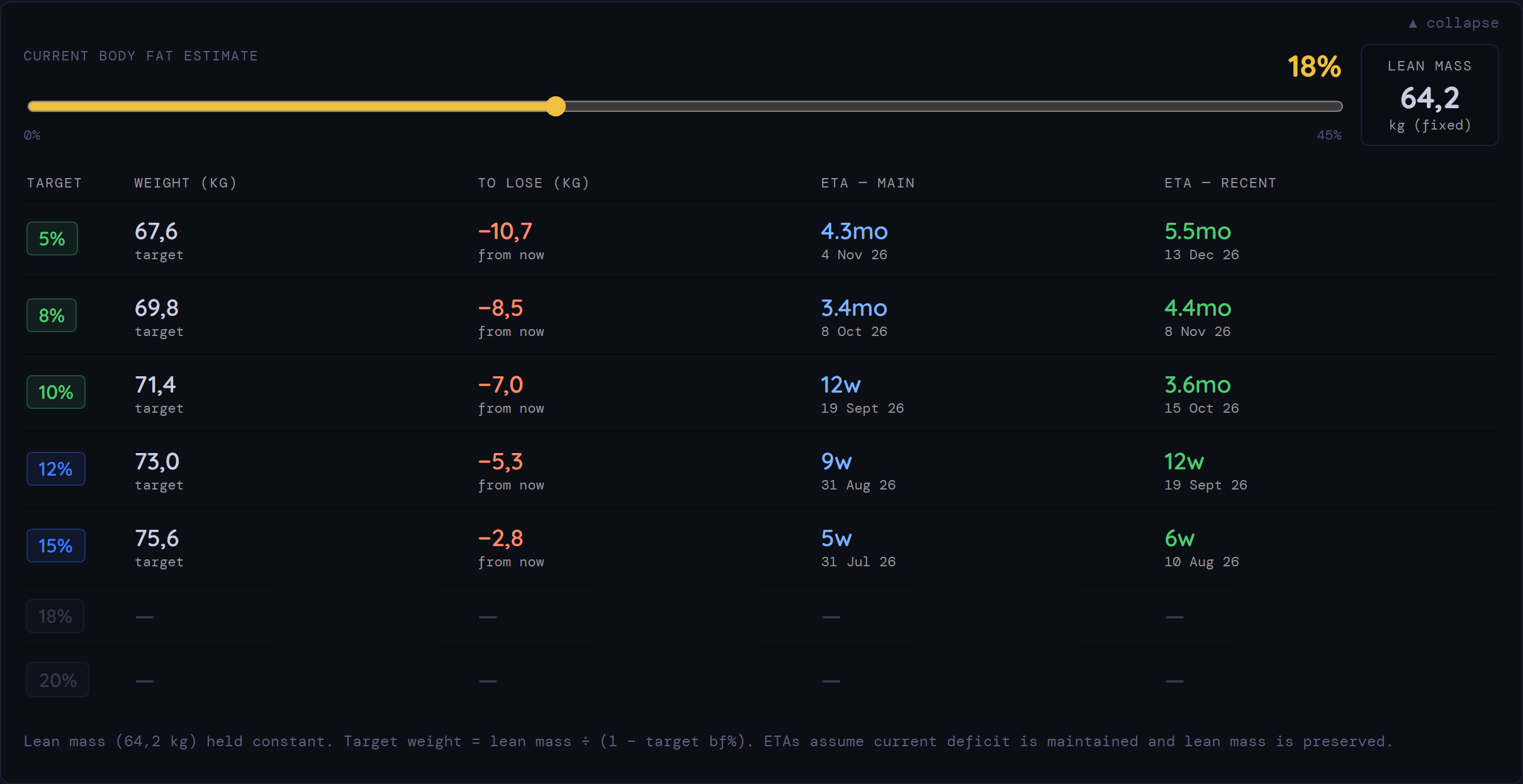Click date 31 Jul 26
The image size is (1523, 784).
pos(858,562)
